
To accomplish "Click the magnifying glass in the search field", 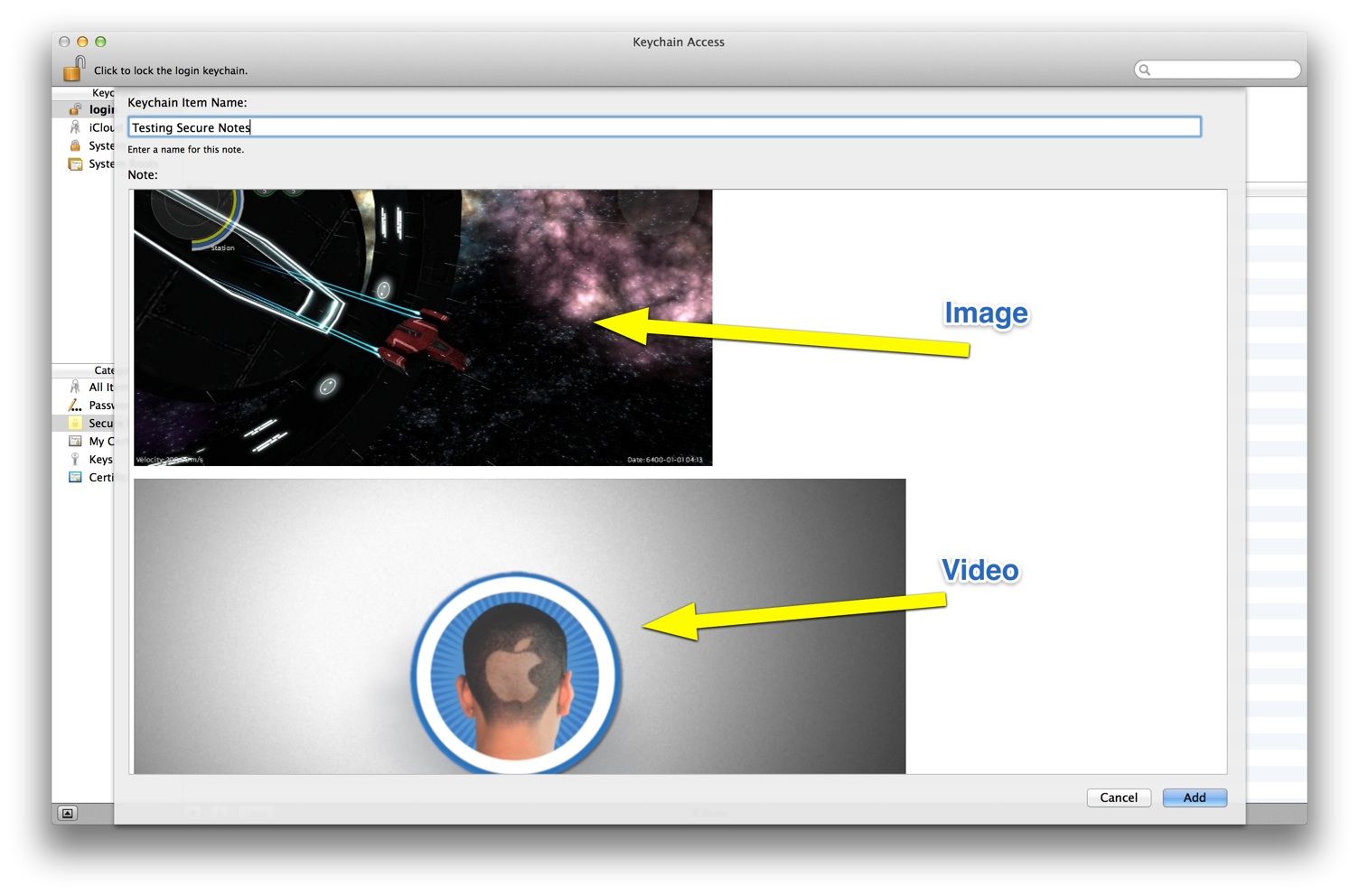I will point(1144,69).
